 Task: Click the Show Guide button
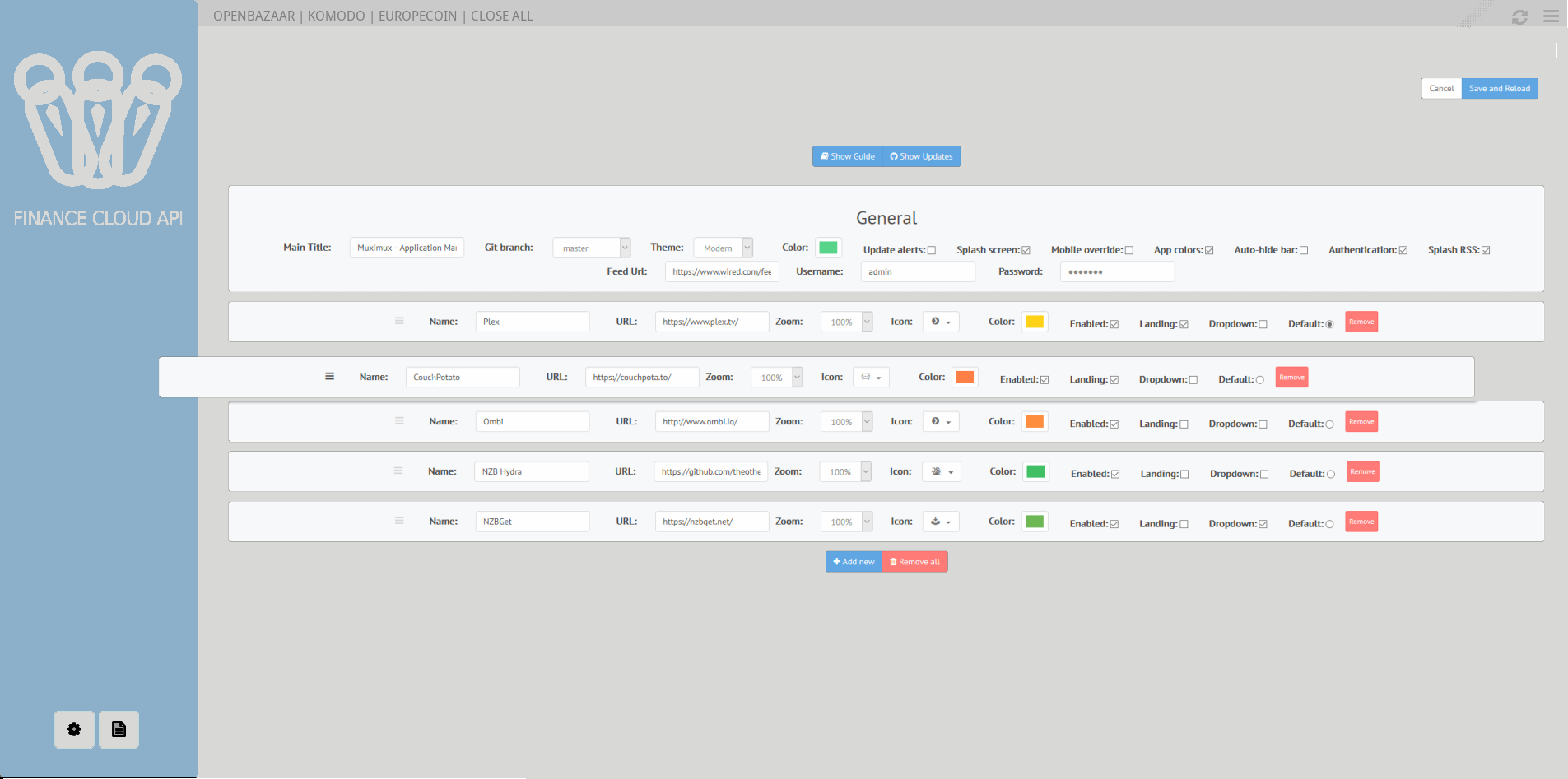(848, 156)
